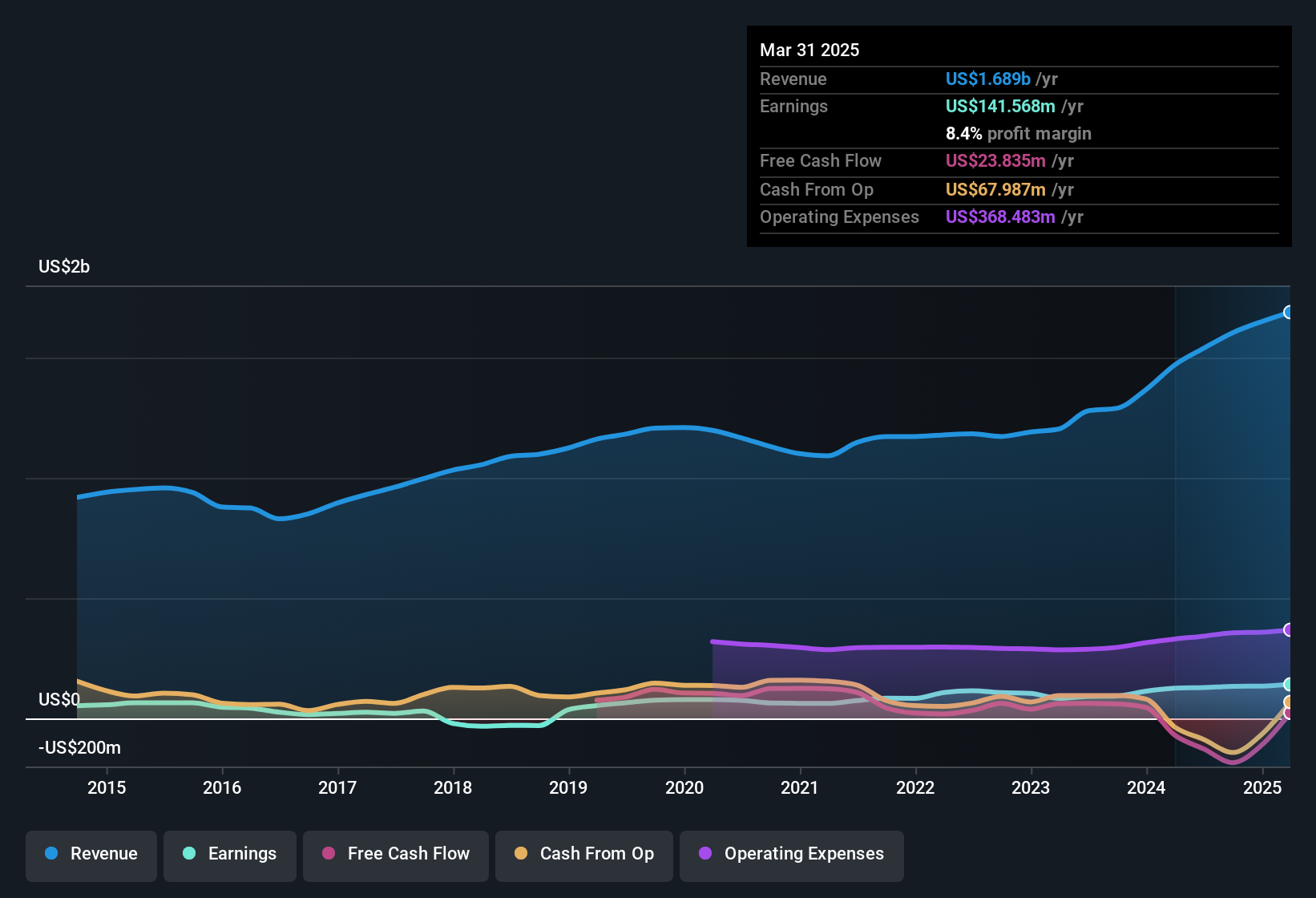Click the US$1.689b revenue value in tooltip
This screenshot has height=898, width=1316.
987,79
